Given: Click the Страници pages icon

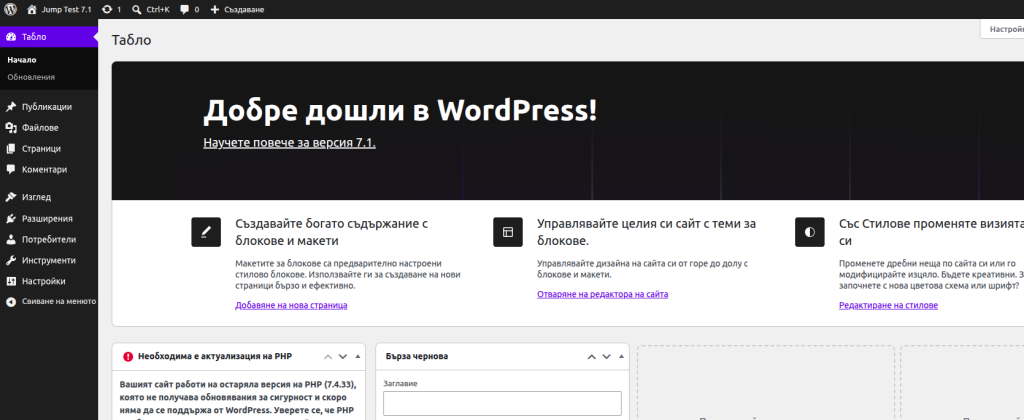Looking at the screenshot, I should [10, 149].
